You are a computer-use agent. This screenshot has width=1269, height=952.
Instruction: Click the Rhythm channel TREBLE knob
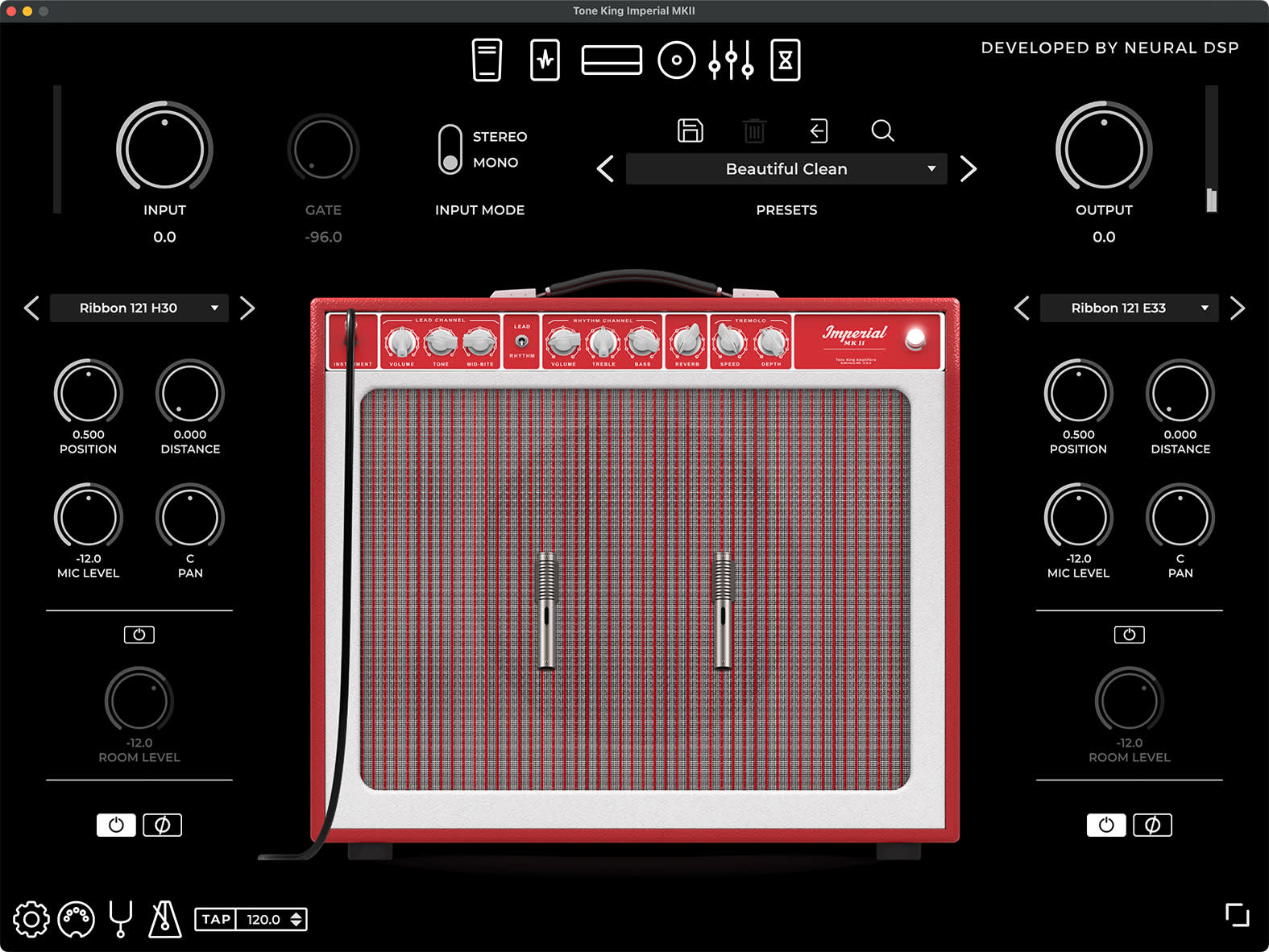(603, 342)
